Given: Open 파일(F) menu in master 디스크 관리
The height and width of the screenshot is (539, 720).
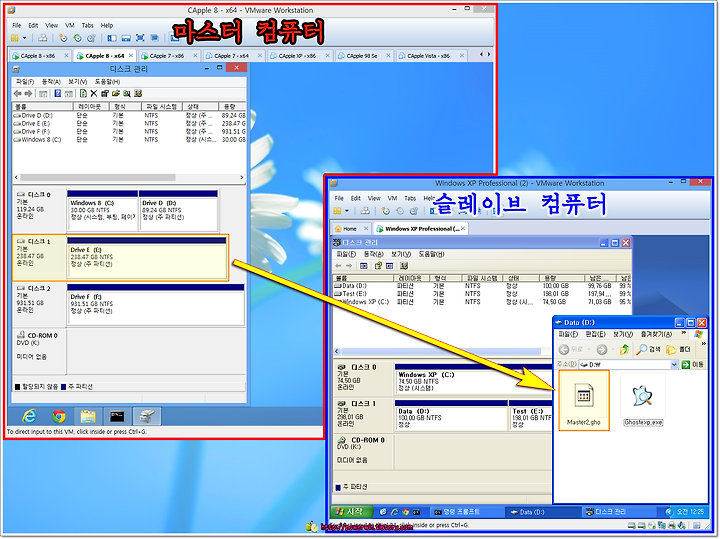Looking at the screenshot, I should [25, 82].
